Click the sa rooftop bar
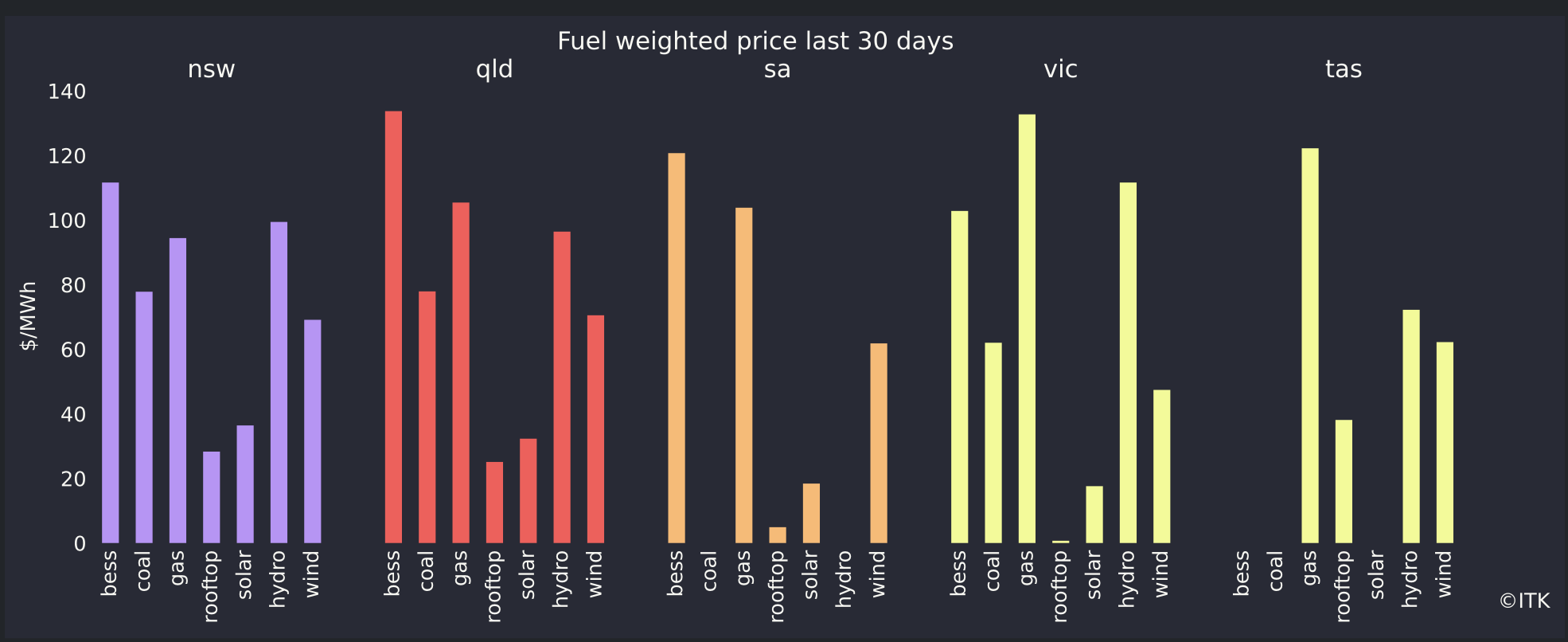Screen dimensions: 1568x642 coord(778,535)
